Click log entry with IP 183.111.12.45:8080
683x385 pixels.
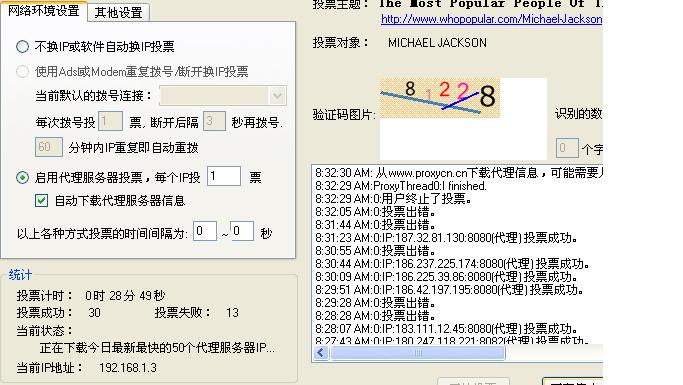click(446, 329)
